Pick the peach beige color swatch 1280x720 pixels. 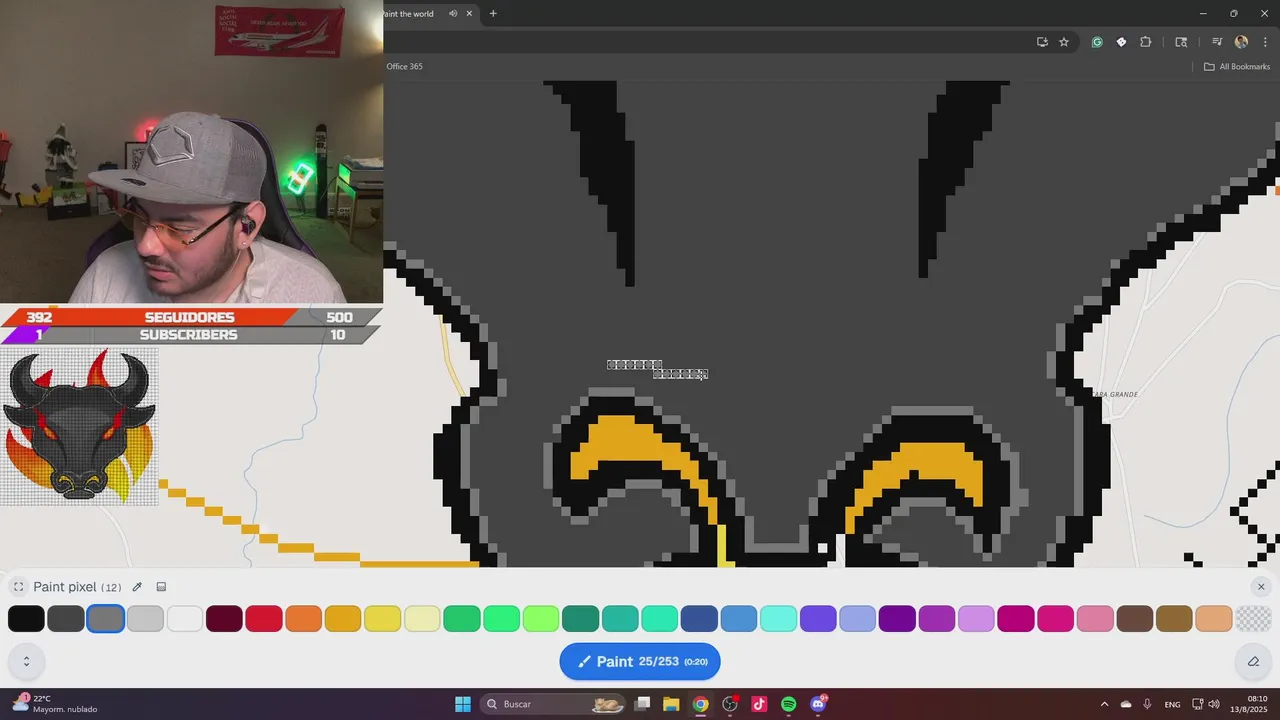(x=1214, y=618)
